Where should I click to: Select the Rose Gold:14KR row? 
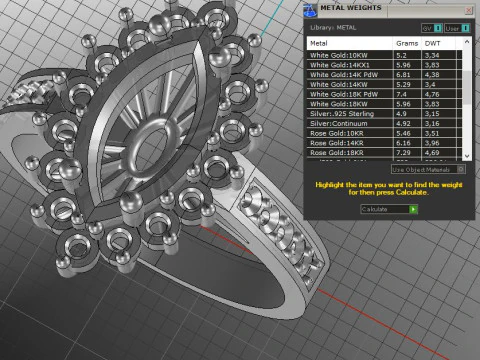pos(384,143)
